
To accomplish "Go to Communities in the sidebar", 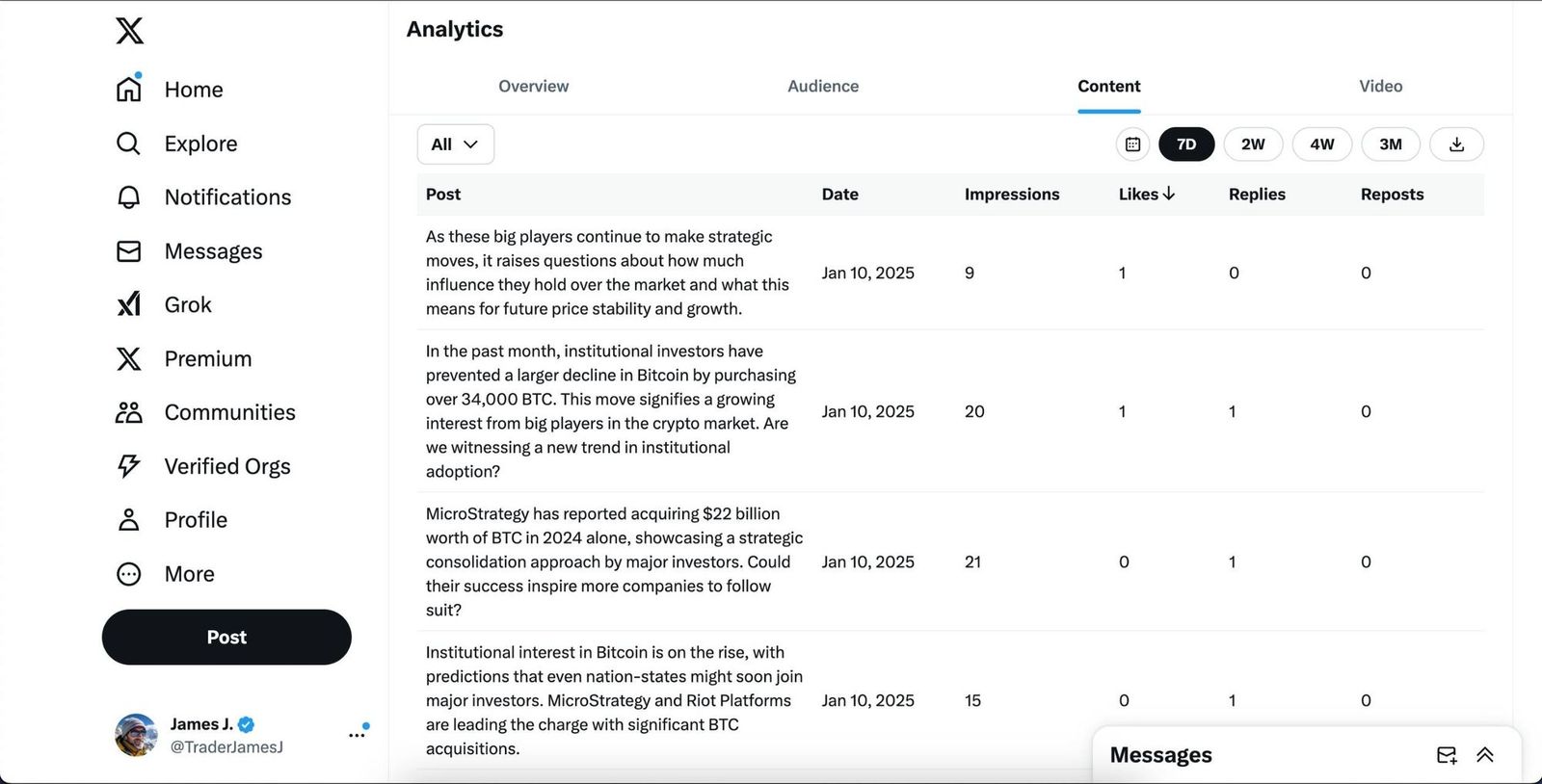I will [x=229, y=412].
